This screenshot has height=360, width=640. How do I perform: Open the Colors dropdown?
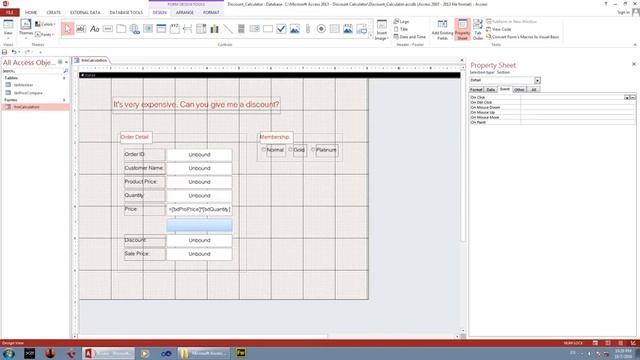(45, 24)
